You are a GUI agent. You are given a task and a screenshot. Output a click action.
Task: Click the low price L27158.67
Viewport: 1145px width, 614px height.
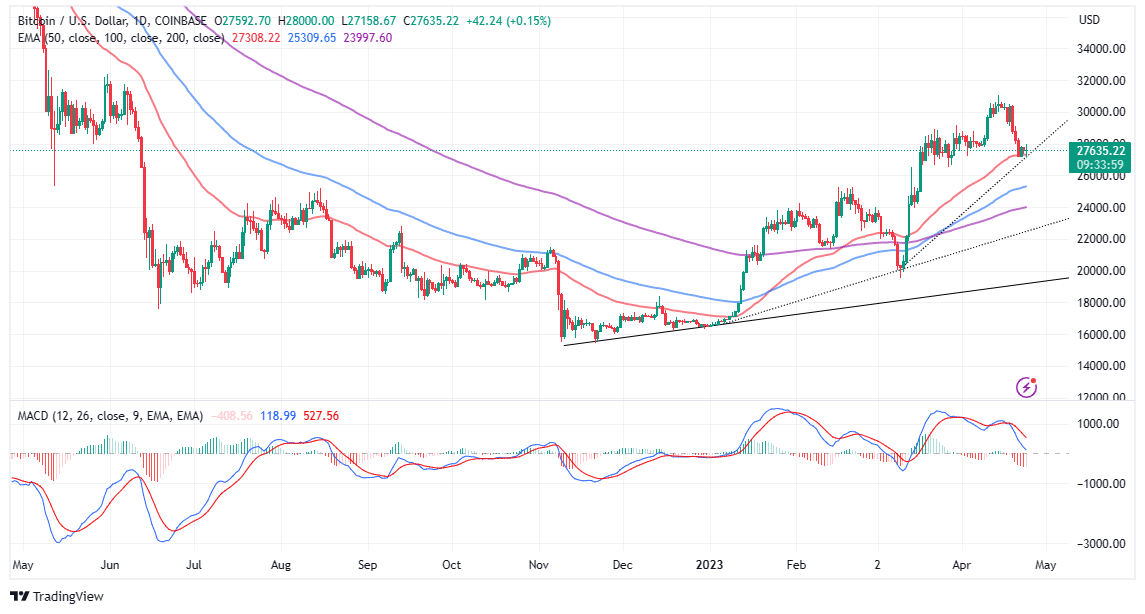tap(369, 21)
